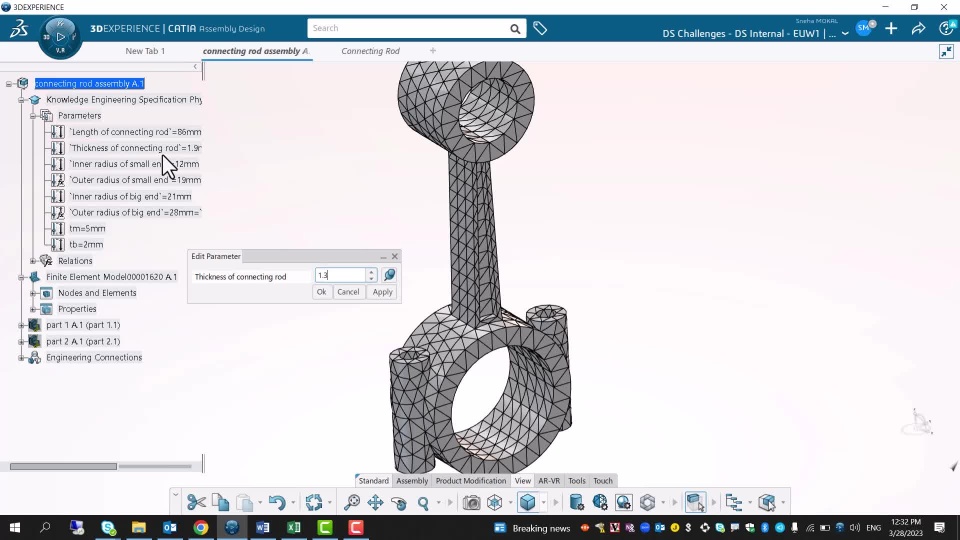Open the toolbar options chevron at left of action bar
960x540 pixels.
click(x=175, y=494)
